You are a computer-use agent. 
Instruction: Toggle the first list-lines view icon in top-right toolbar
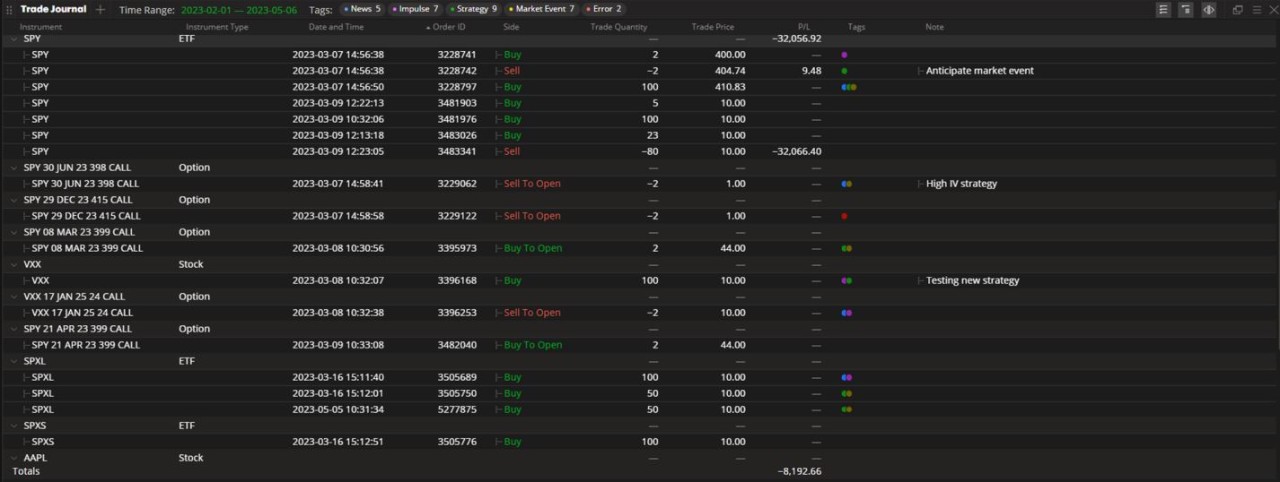[1163, 9]
